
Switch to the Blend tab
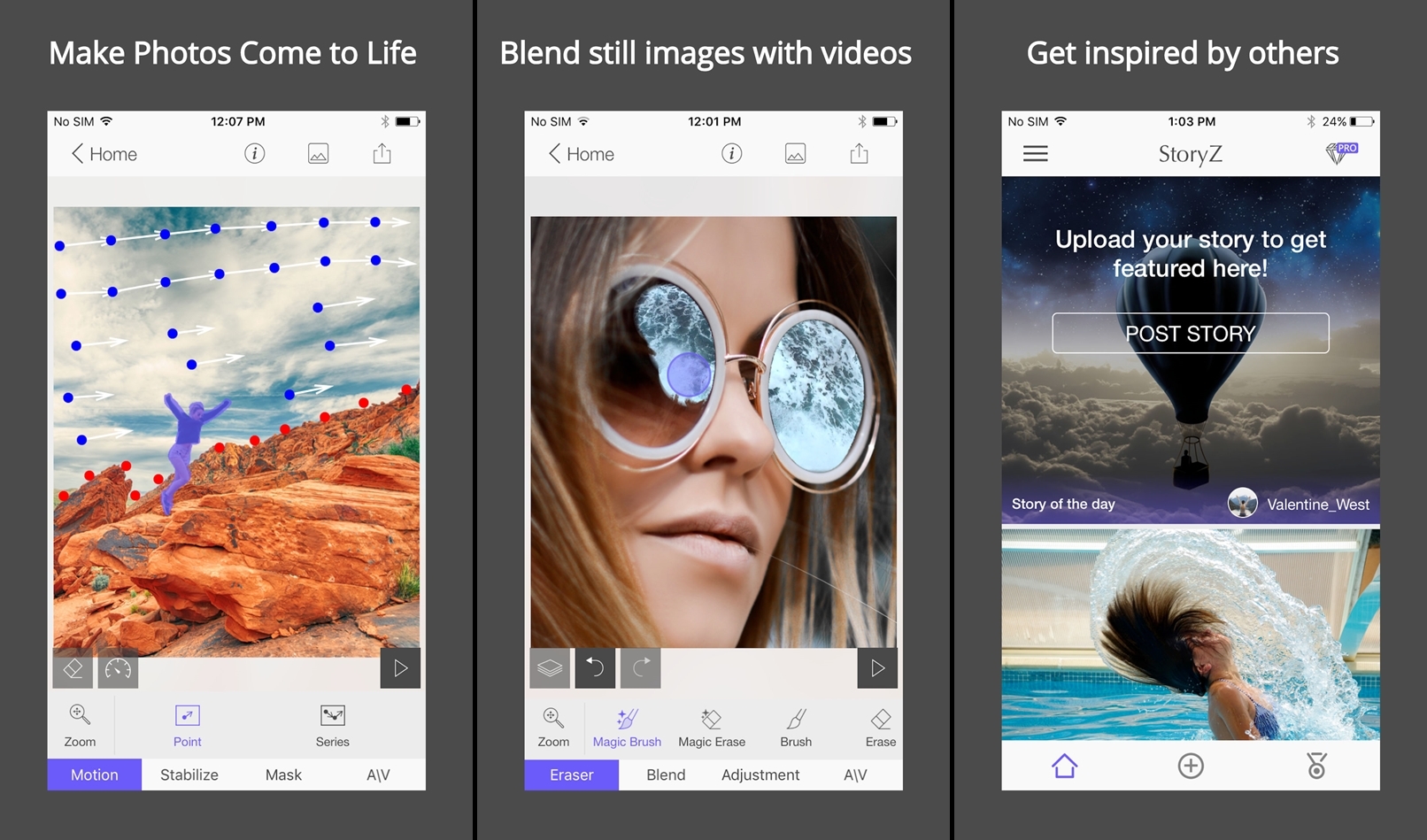[x=666, y=774]
